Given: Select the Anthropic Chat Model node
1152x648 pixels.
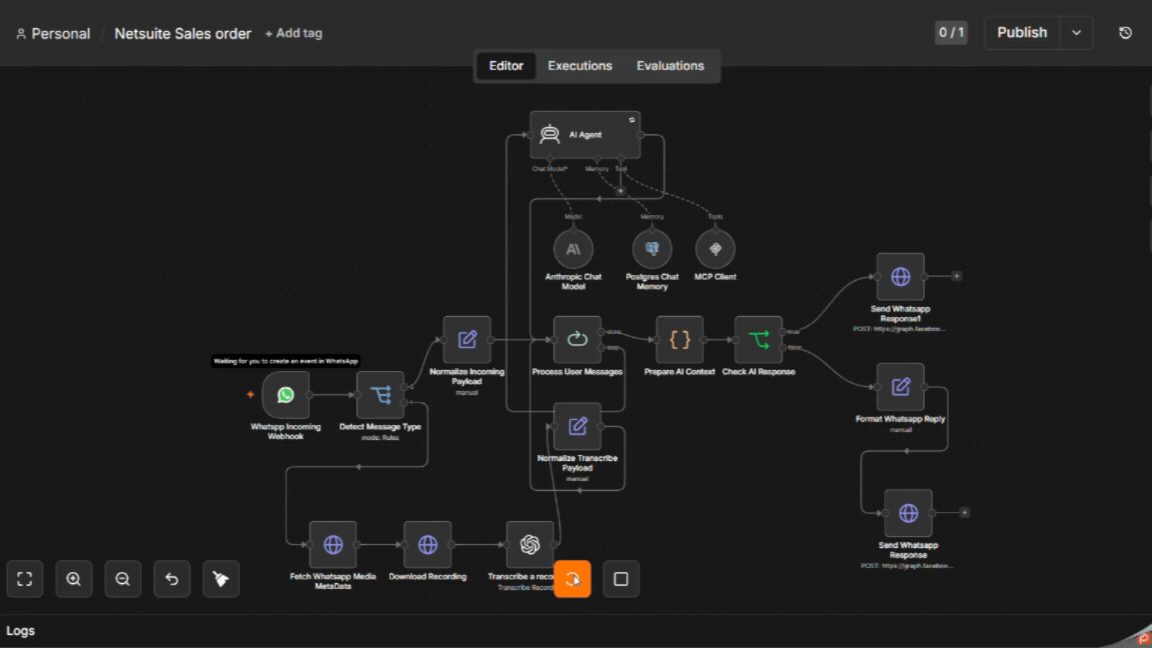Looking at the screenshot, I should pyautogui.click(x=573, y=249).
